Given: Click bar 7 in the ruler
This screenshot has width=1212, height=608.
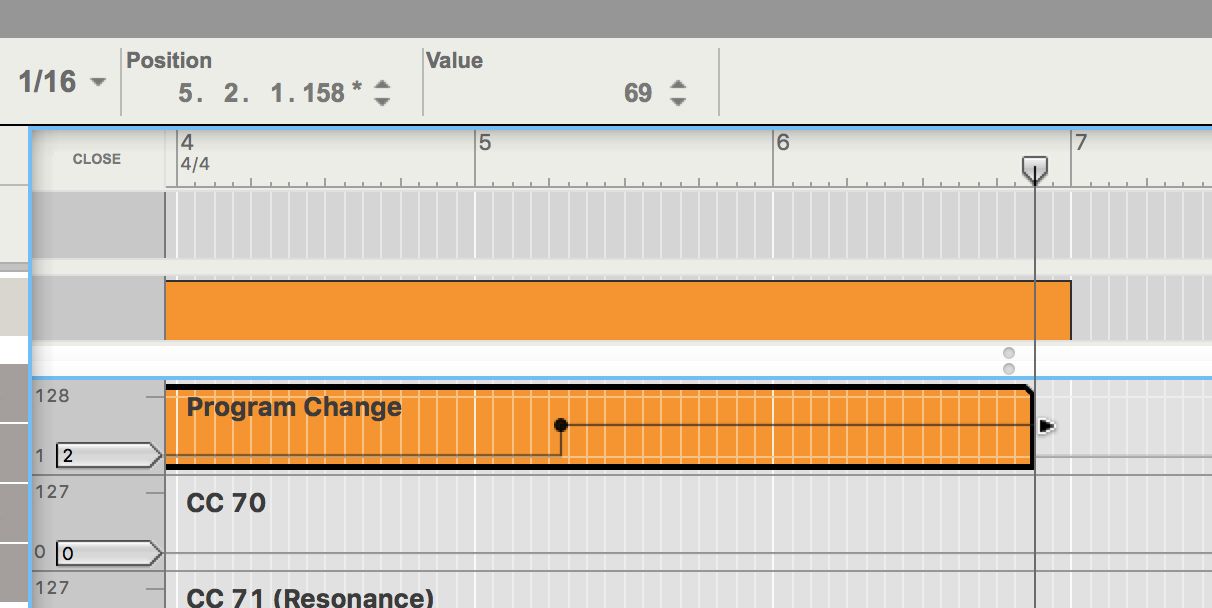Looking at the screenshot, I should click(x=1080, y=143).
